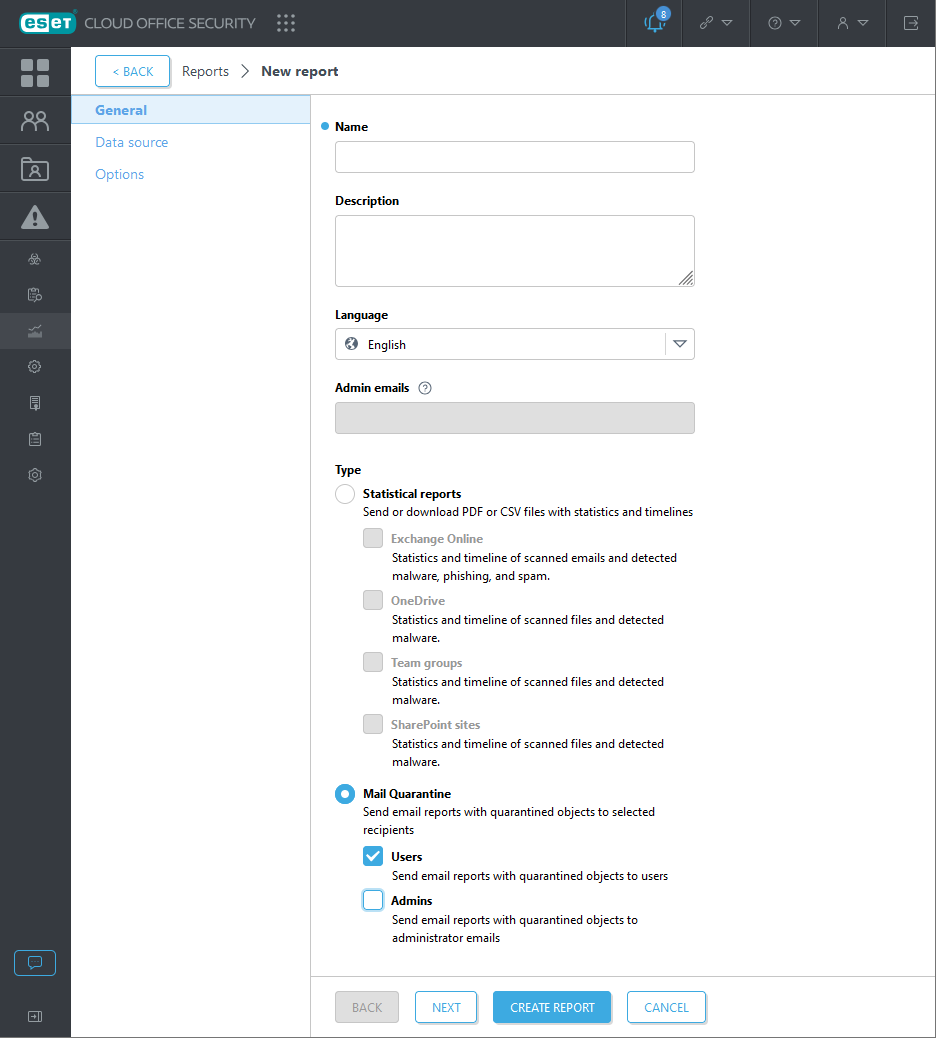Expand the Language dropdown arrow
The height and width of the screenshot is (1038, 936).
[x=680, y=344]
